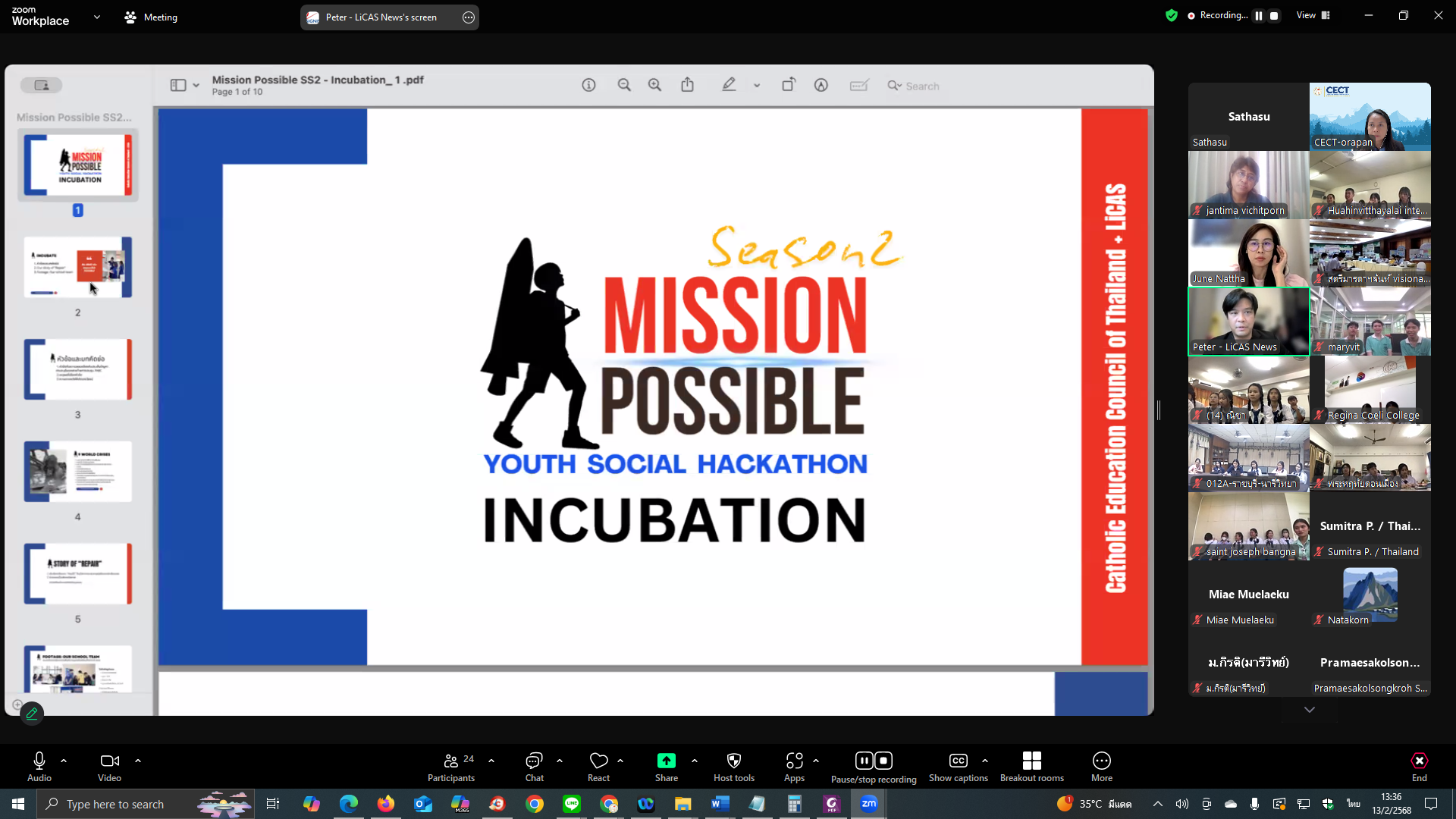The image size is (1456, 819).
Task: Stop recording from top bar
Action: click(1275, 16)
